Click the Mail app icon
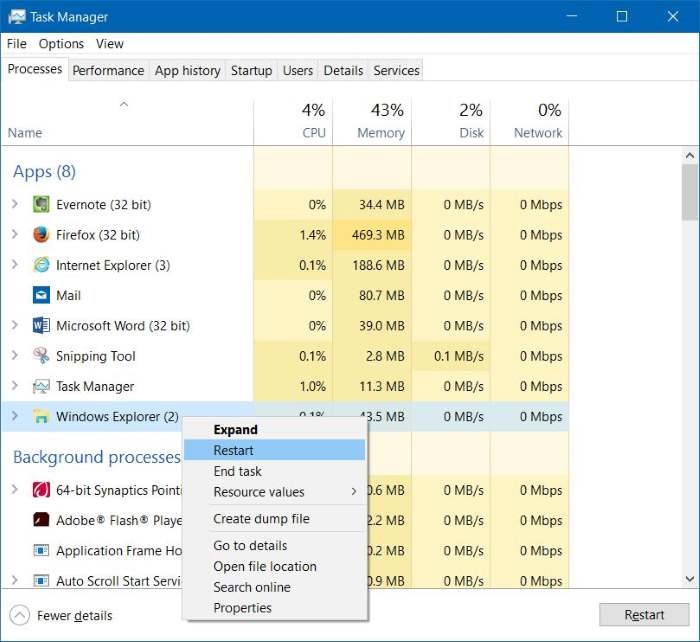The width and height of the screenshot is (700, 642). click(41, 295)
